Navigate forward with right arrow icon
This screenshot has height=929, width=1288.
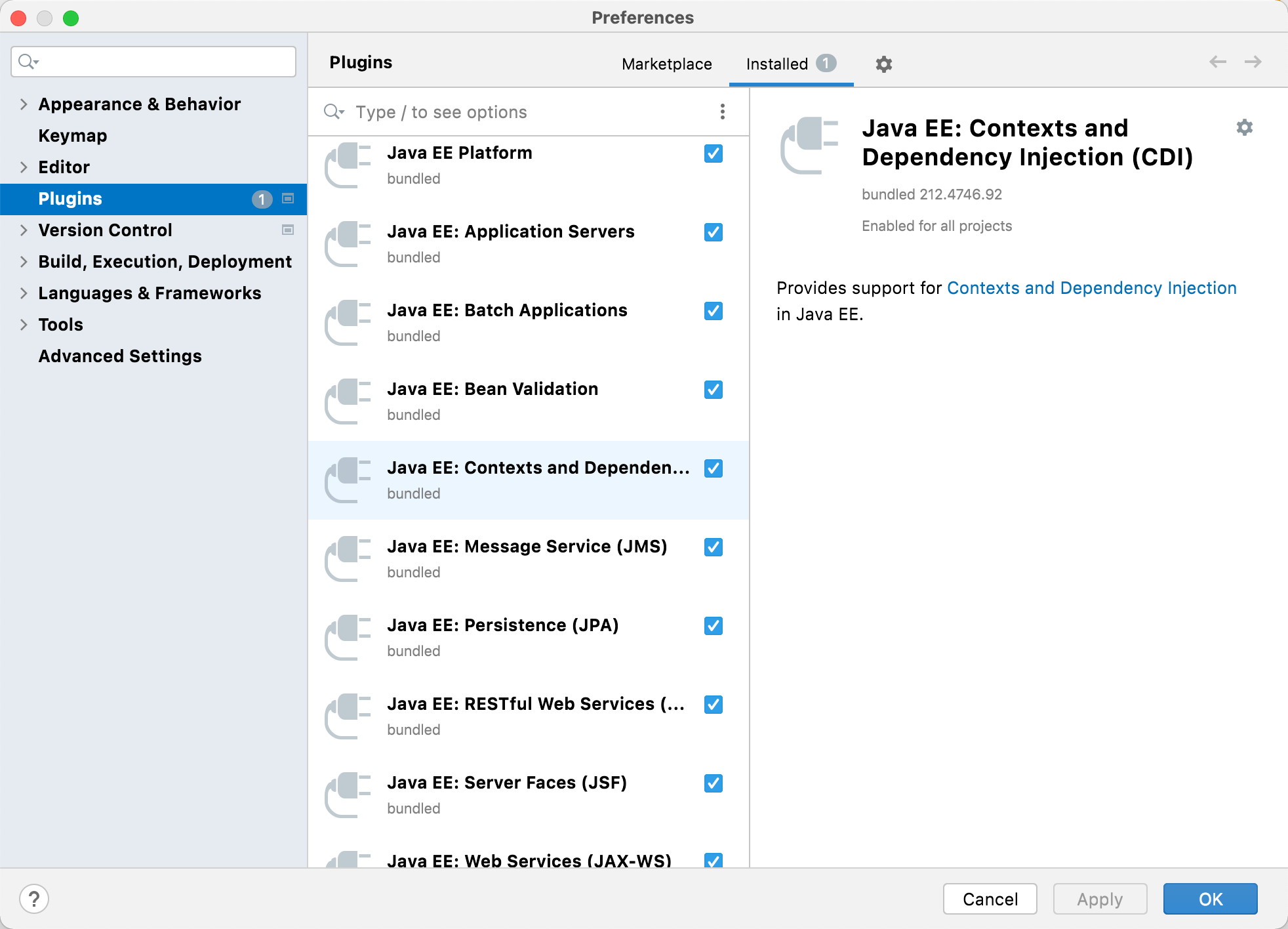point(1253,62)
